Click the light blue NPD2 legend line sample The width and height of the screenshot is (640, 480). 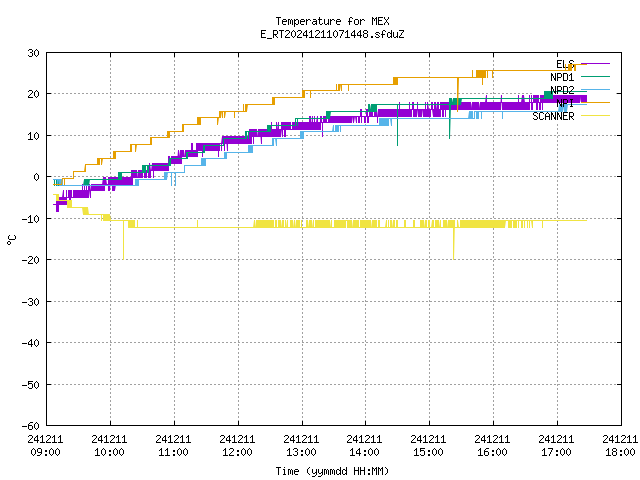click(x=595, y=89)
